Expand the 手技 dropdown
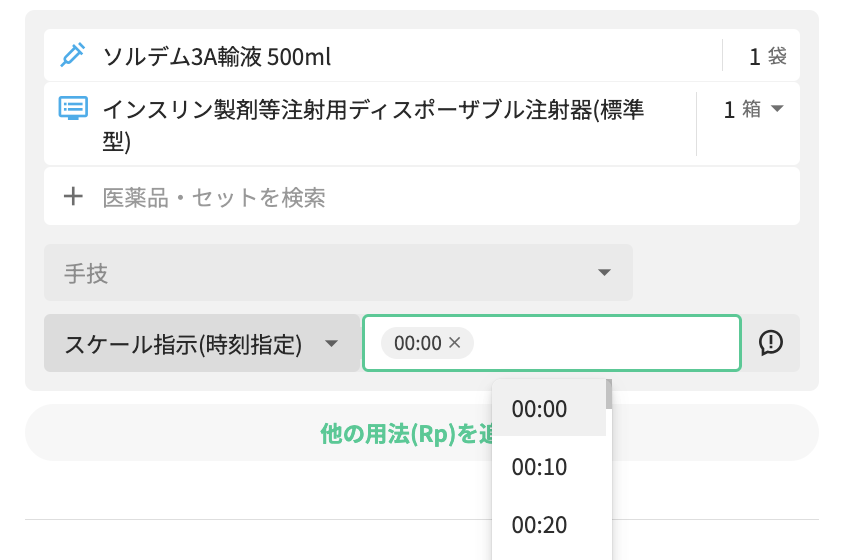This screenshot has width=844, height=560. (603, 273)
